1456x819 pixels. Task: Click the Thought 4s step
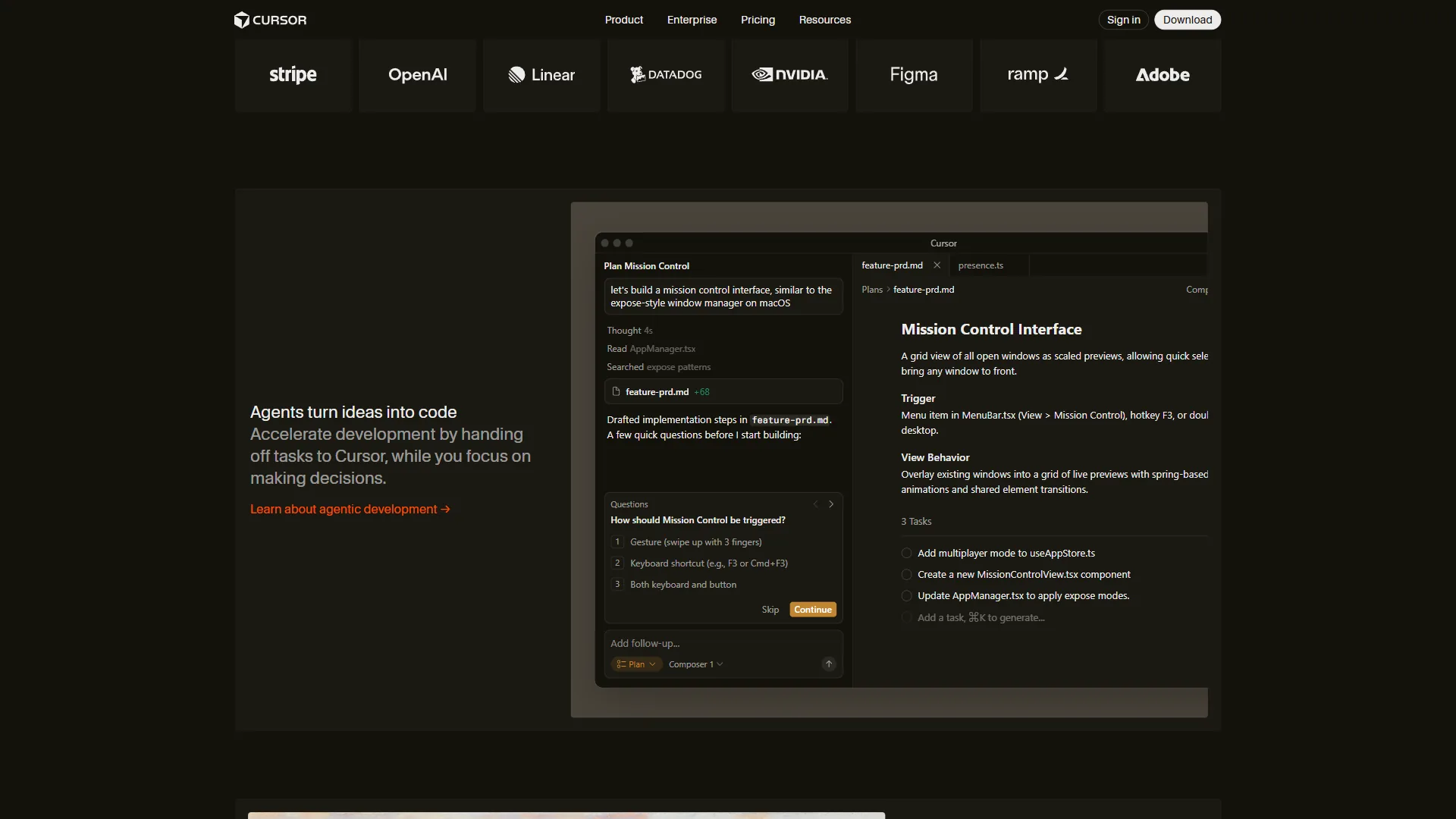(x=629, y=331)
